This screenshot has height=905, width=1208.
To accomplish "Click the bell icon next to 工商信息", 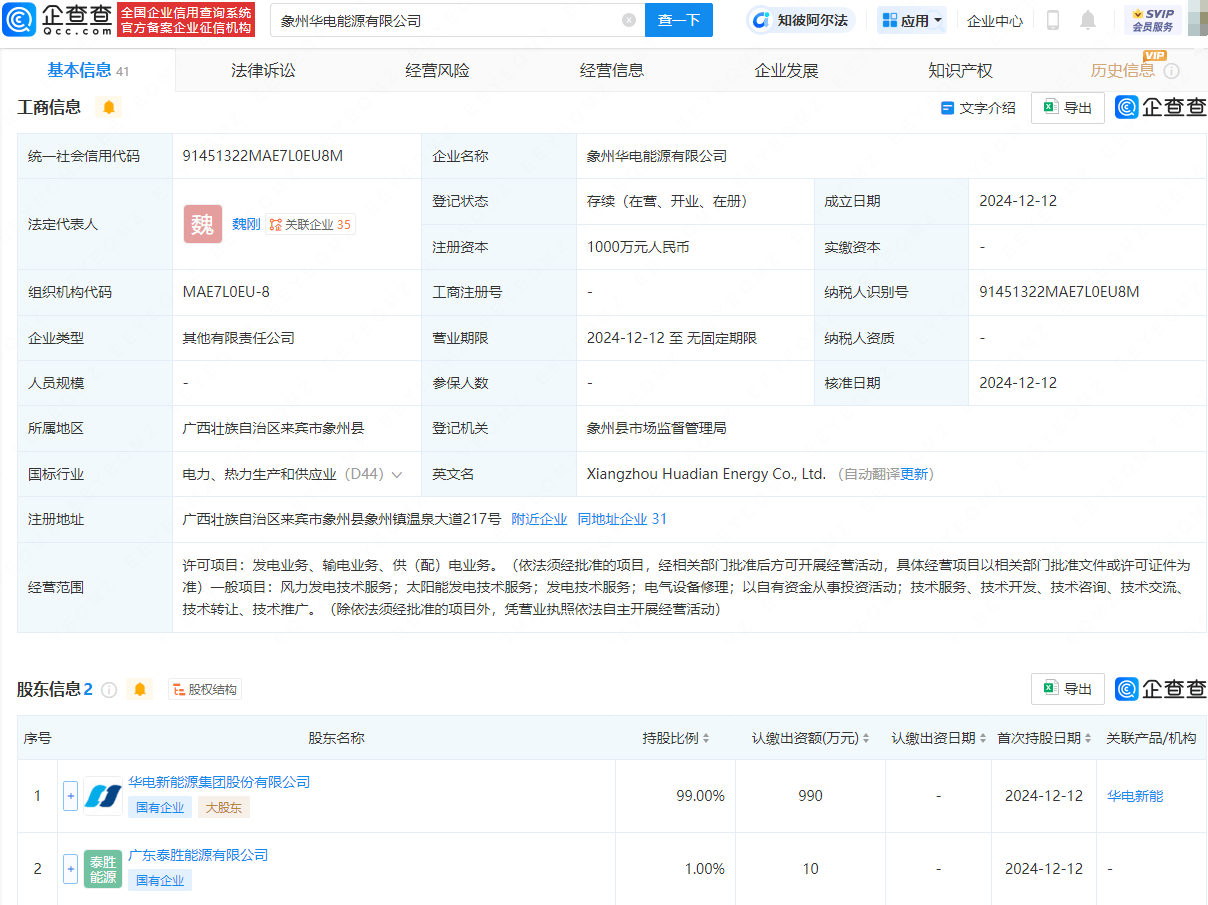I will click(109, 107).
